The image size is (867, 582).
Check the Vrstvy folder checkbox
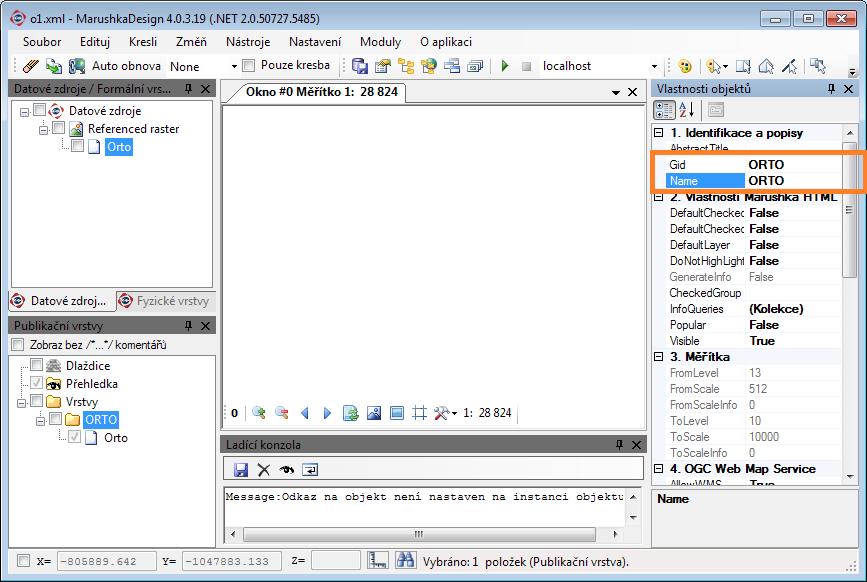coord(36,401)
